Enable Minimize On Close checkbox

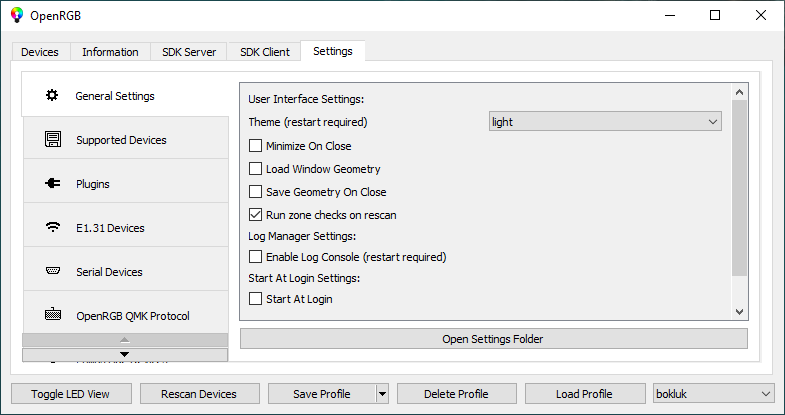255,146
